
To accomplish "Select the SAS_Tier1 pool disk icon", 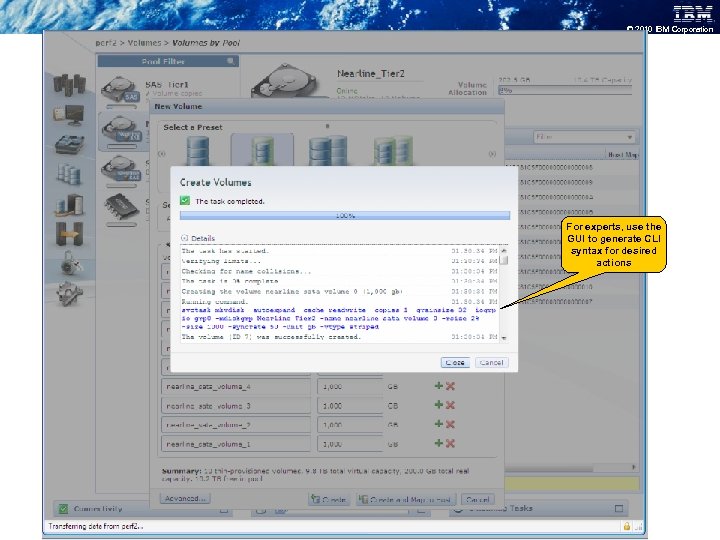I will (x=120, y=90).
